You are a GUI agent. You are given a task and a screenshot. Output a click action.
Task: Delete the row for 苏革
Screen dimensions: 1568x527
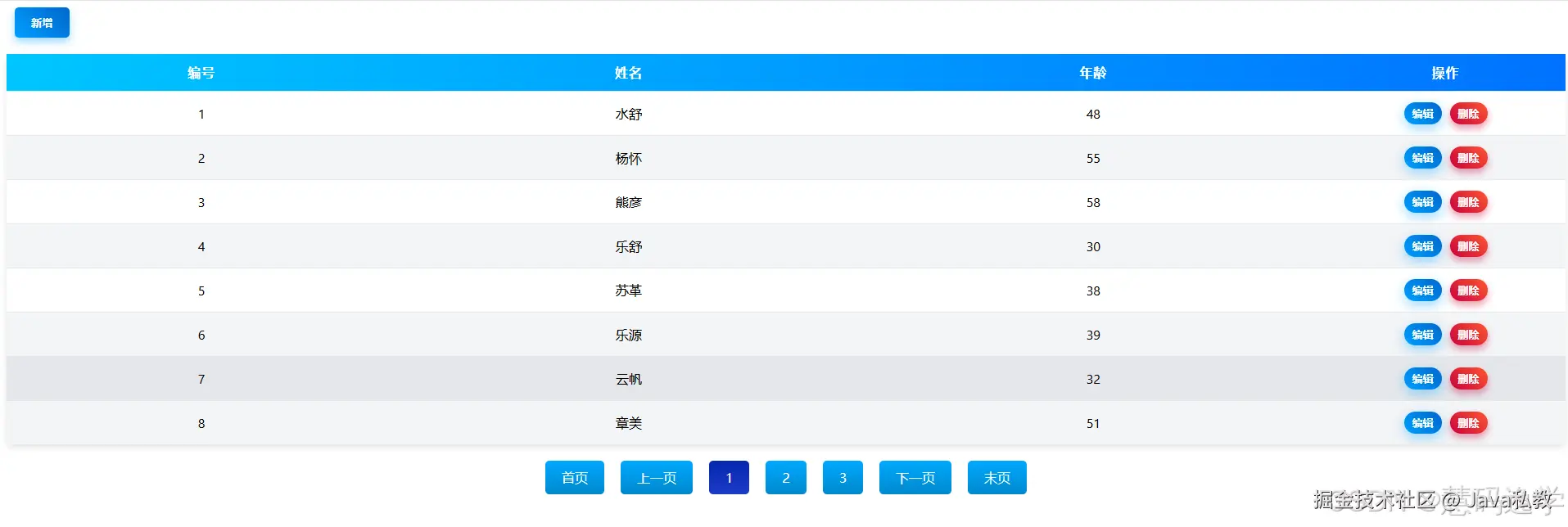[x=1468, y=291]
